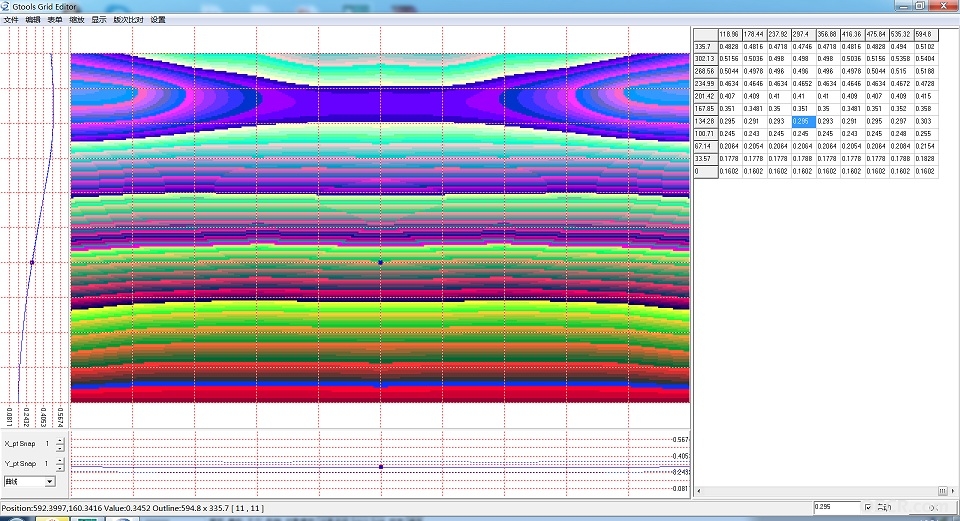This screenshot has height=521, width=960.
Task: Click the Gtools app icon in title bar
Action: point(5,6)
